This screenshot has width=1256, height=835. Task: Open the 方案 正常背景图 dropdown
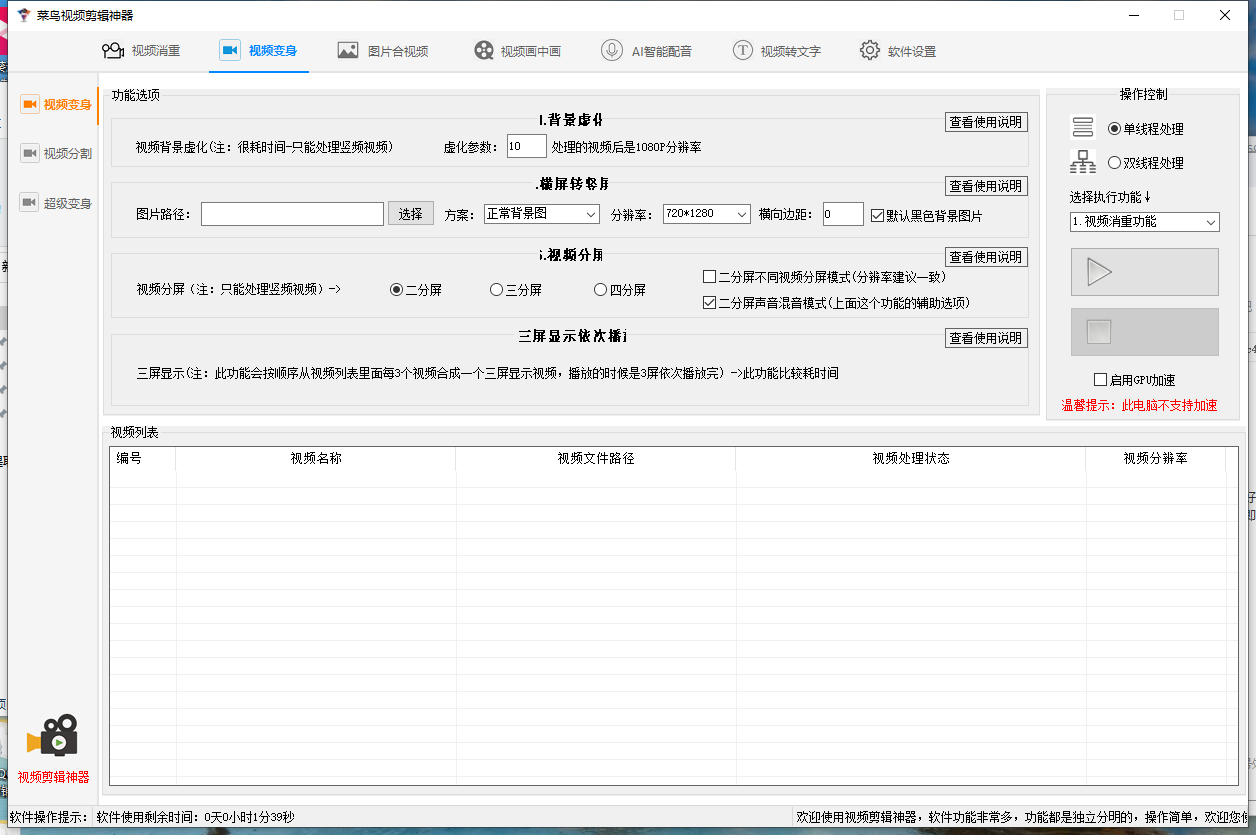pos(541,214)
